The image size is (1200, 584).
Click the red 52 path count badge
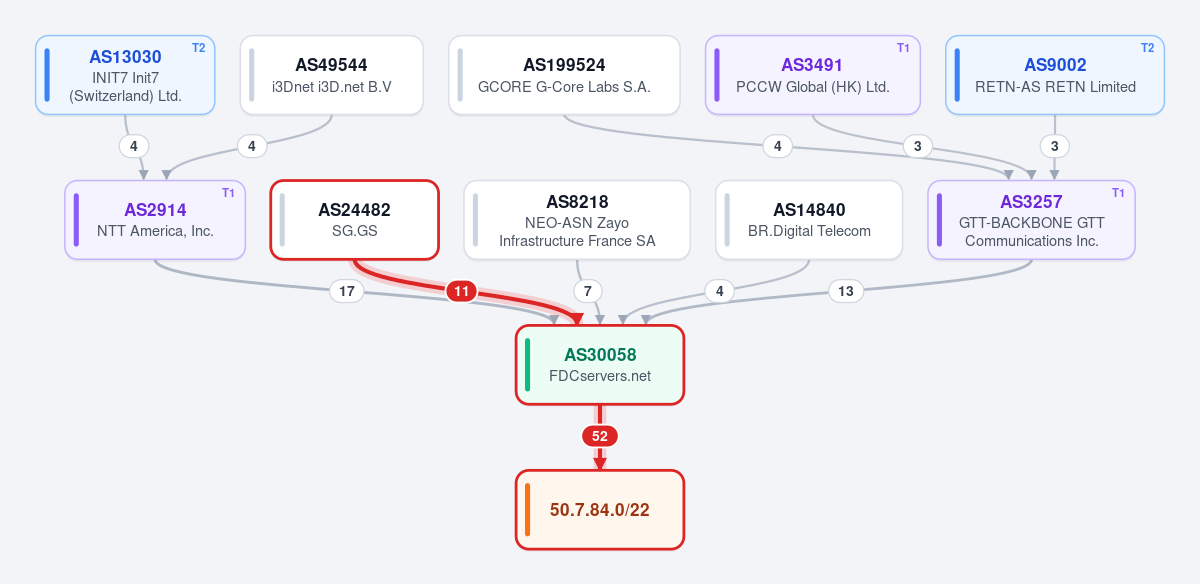[600, 436]
